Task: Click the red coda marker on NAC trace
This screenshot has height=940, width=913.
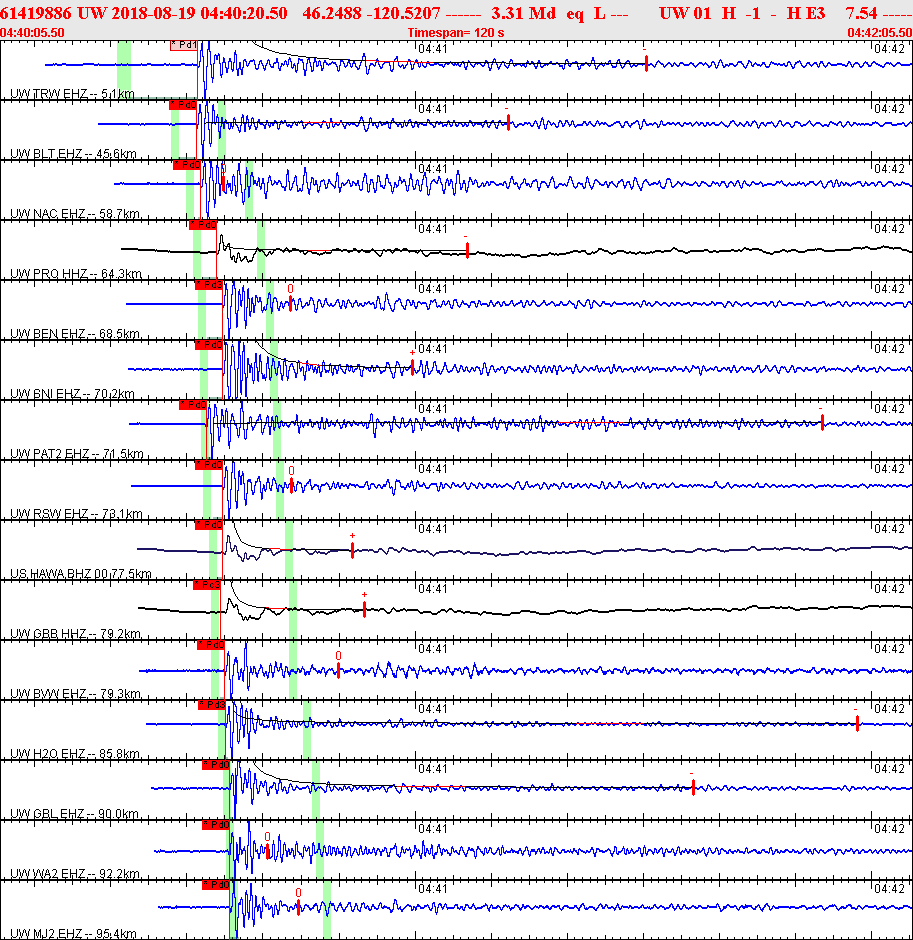Action: [224, 183]
